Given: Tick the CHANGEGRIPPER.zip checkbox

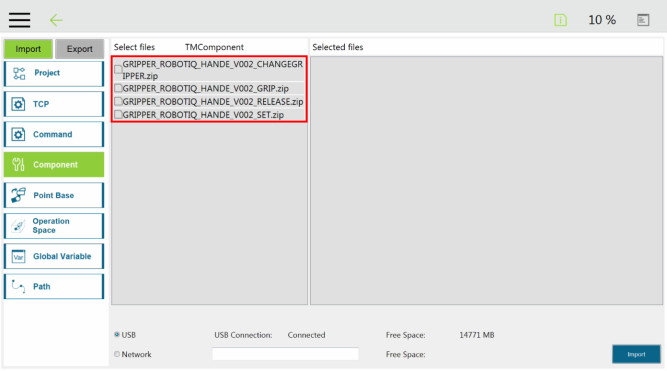Looking at the screenshot, I should coord(118,70).
